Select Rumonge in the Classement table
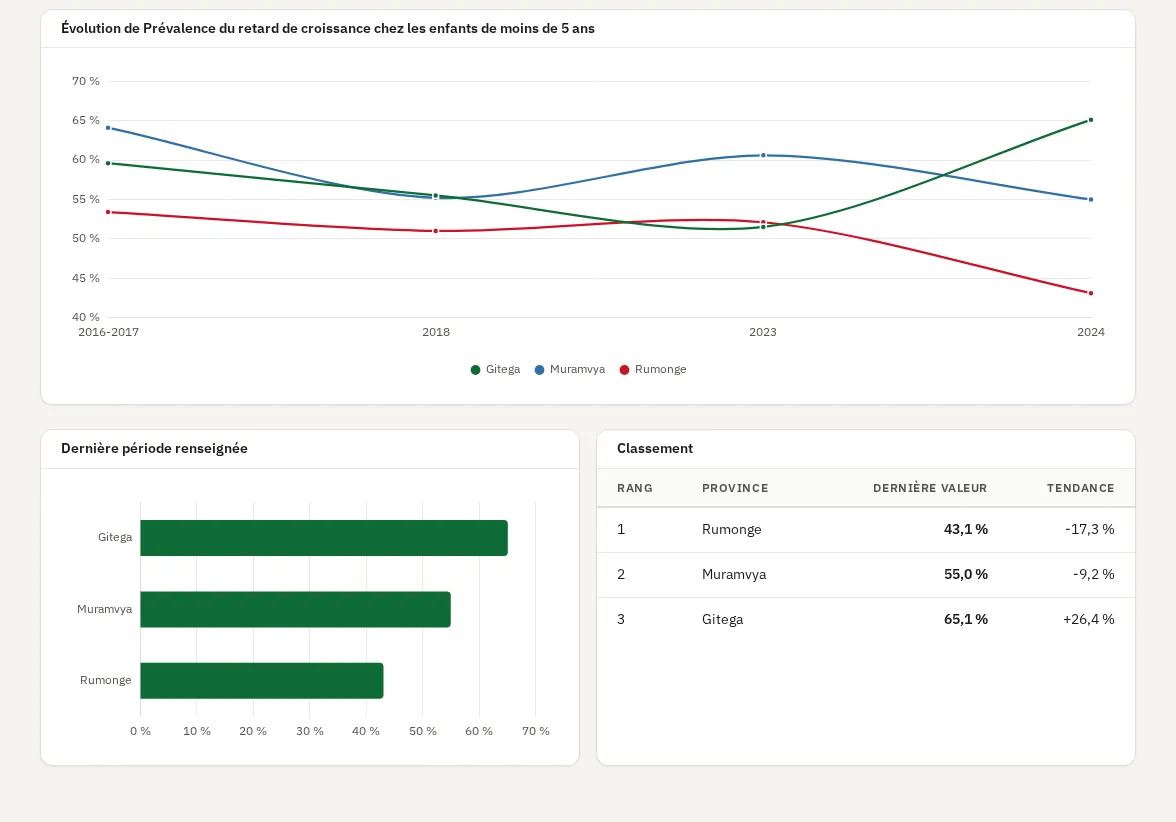Viewport: 1176px width, 822px height. (x=731, y=530)
